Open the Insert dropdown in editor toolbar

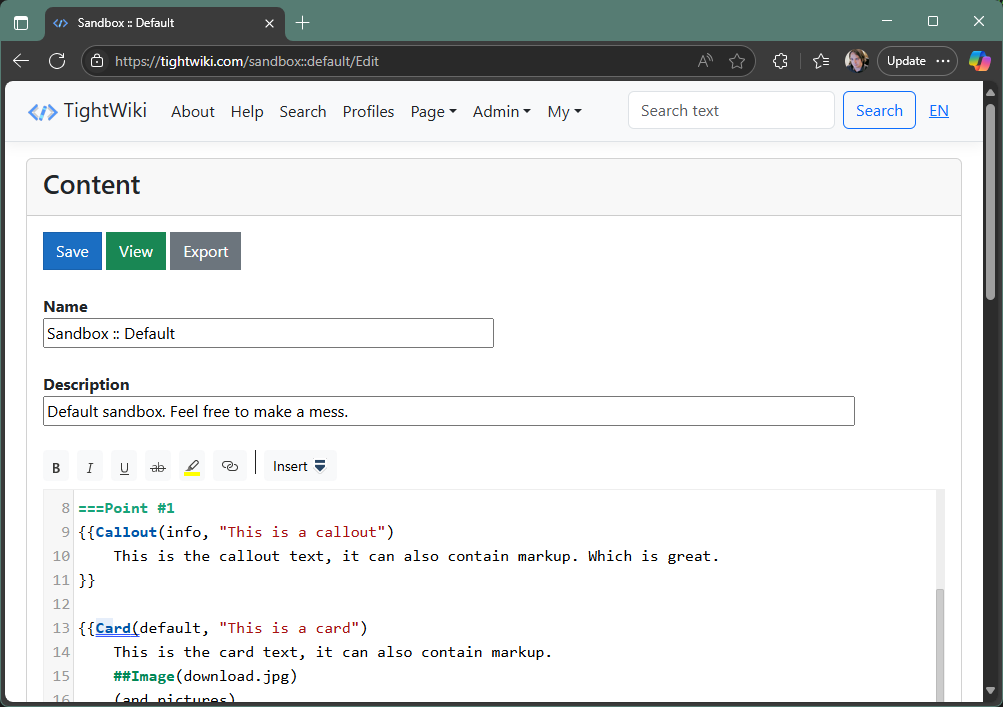[300, 466]
